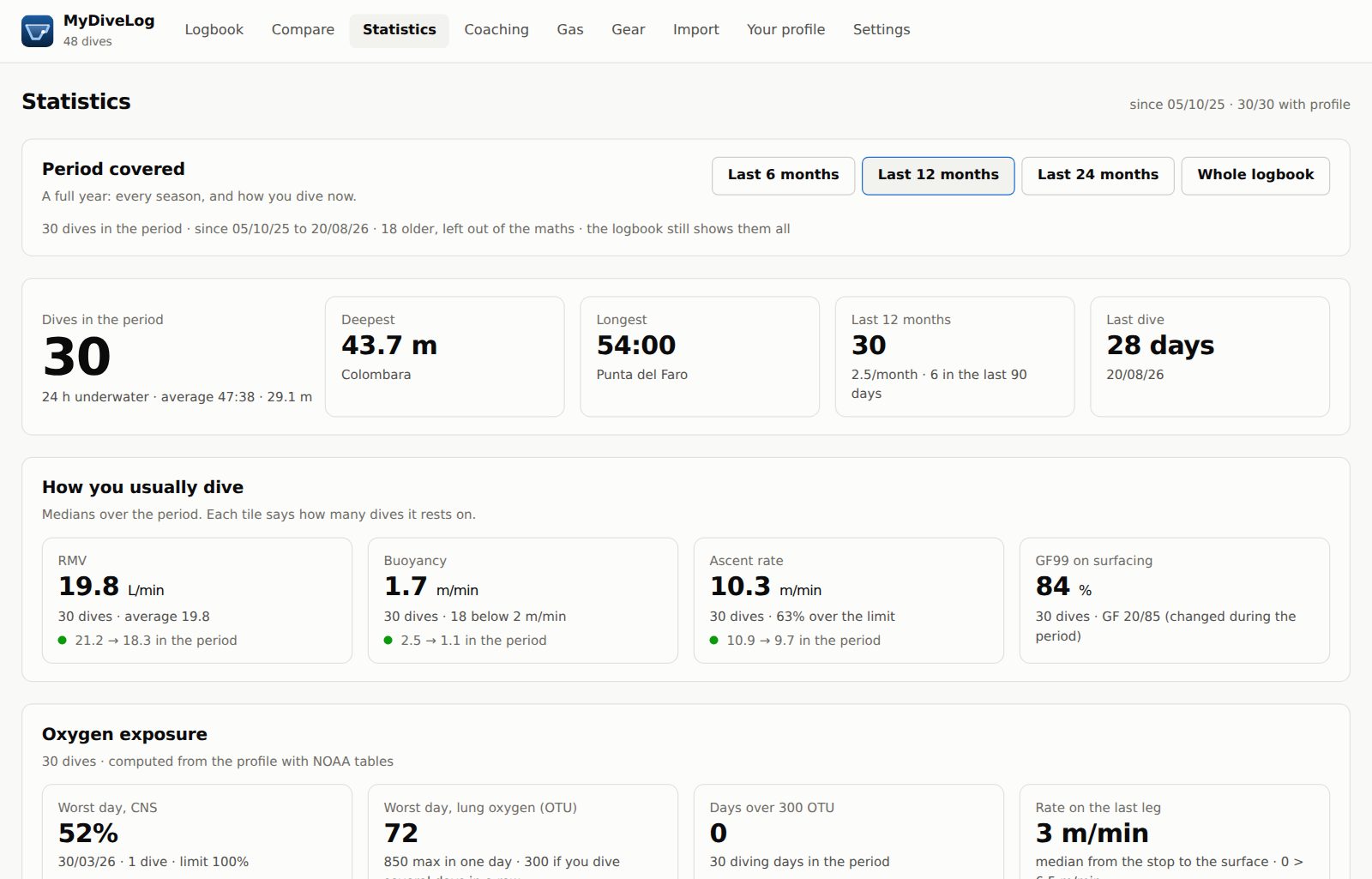Click the big 30 dives-in-period number
Screen dimensions: 1372x879
click(x=77, y=357)
